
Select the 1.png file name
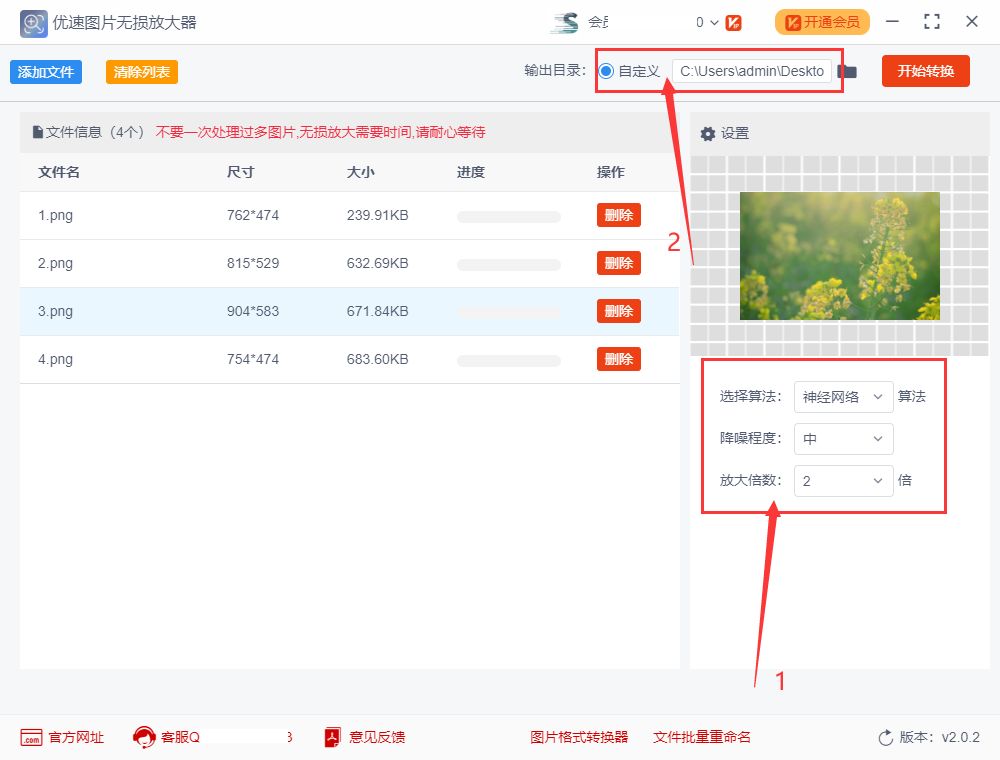(x=55, y=216)
